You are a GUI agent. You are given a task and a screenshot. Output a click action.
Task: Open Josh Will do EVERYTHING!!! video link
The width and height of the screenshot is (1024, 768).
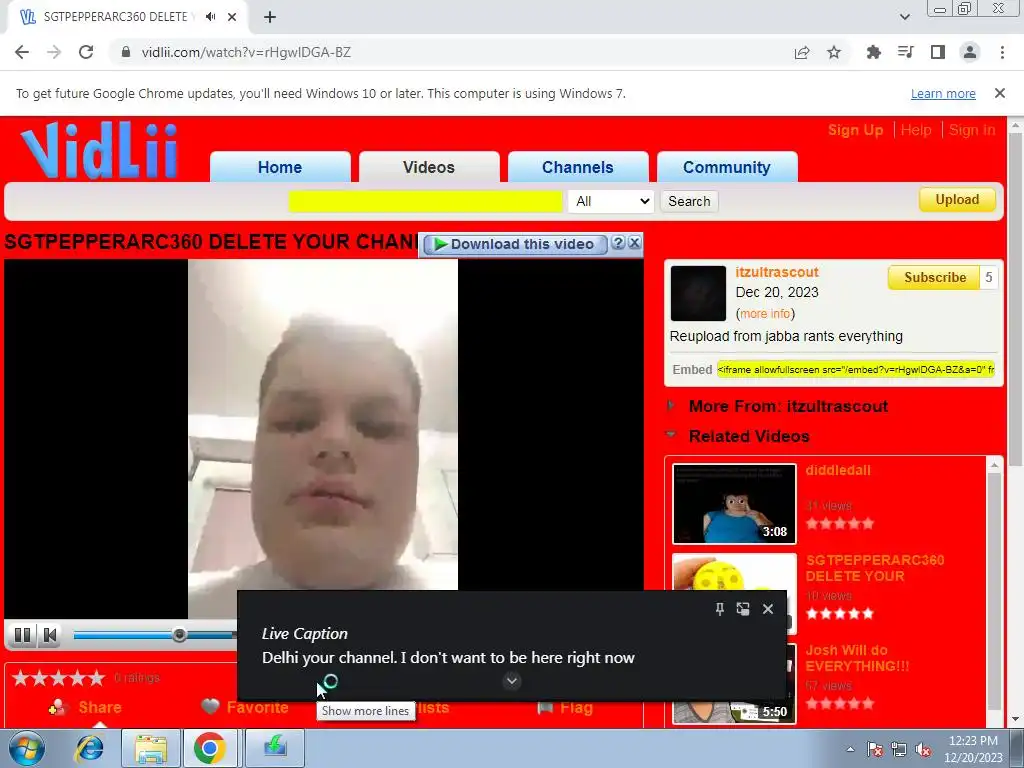(857, 658)
